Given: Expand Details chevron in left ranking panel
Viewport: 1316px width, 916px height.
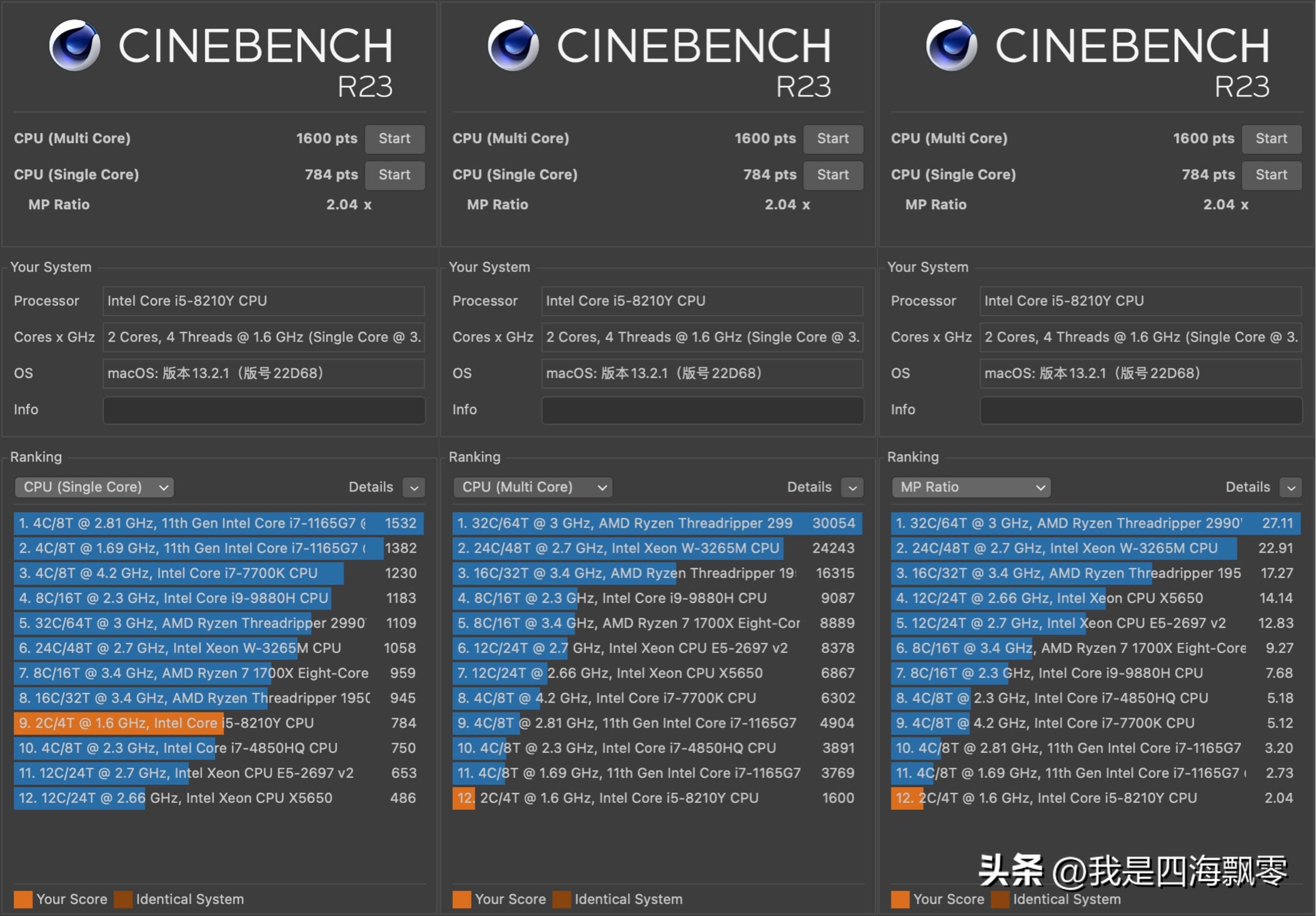Looking at the screenshot, I should point(414,487).
